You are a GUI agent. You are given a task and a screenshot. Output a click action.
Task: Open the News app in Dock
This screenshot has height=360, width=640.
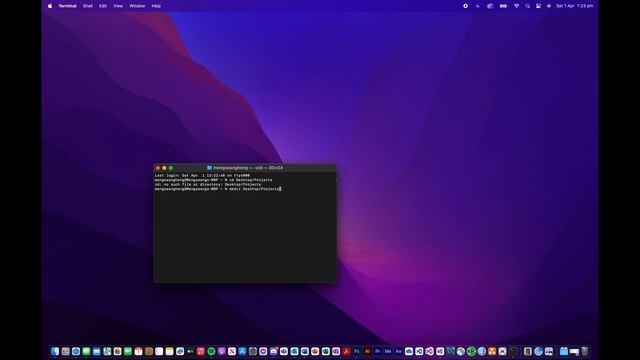232,351
